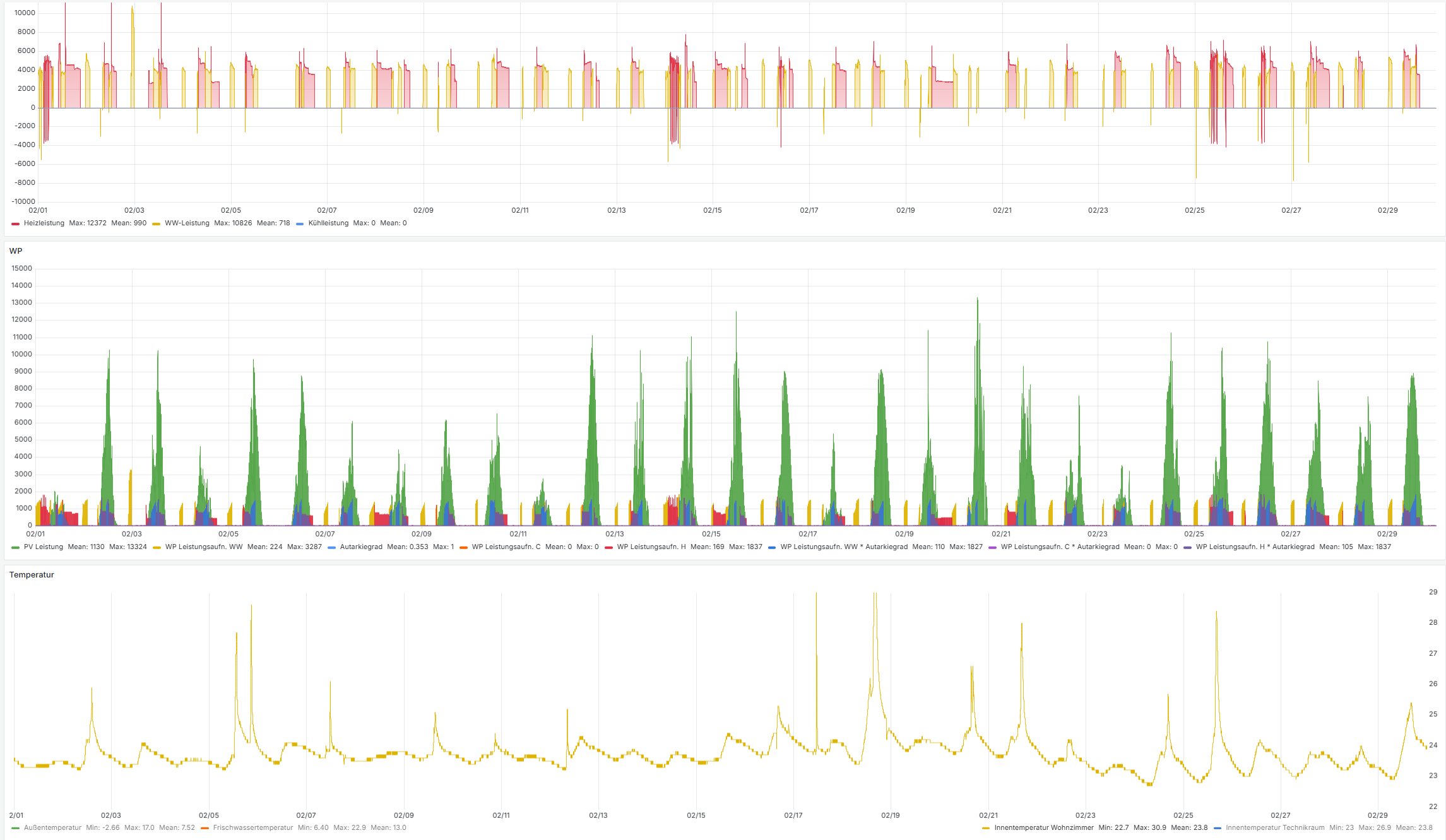Toggle the WW-Leistung legend entry
Viewport: 1446px width, 840px height.
(187, 223)
